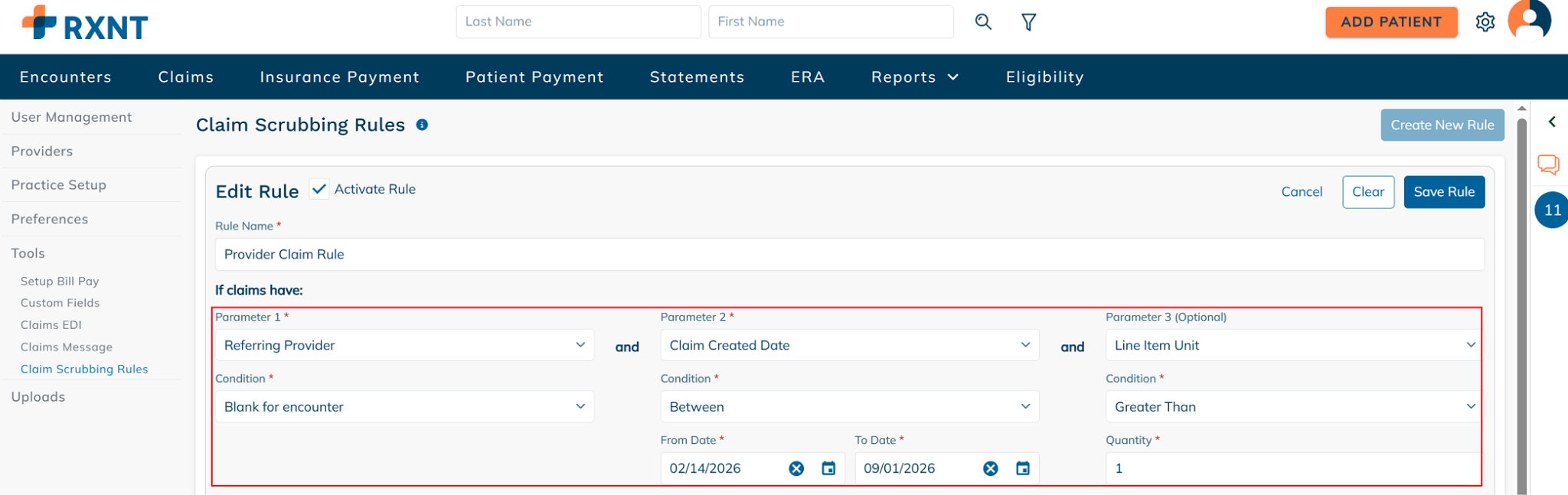Collapse the right side panel chevron
This screenshot has height=495, width=1568.
pos(1552,122)
